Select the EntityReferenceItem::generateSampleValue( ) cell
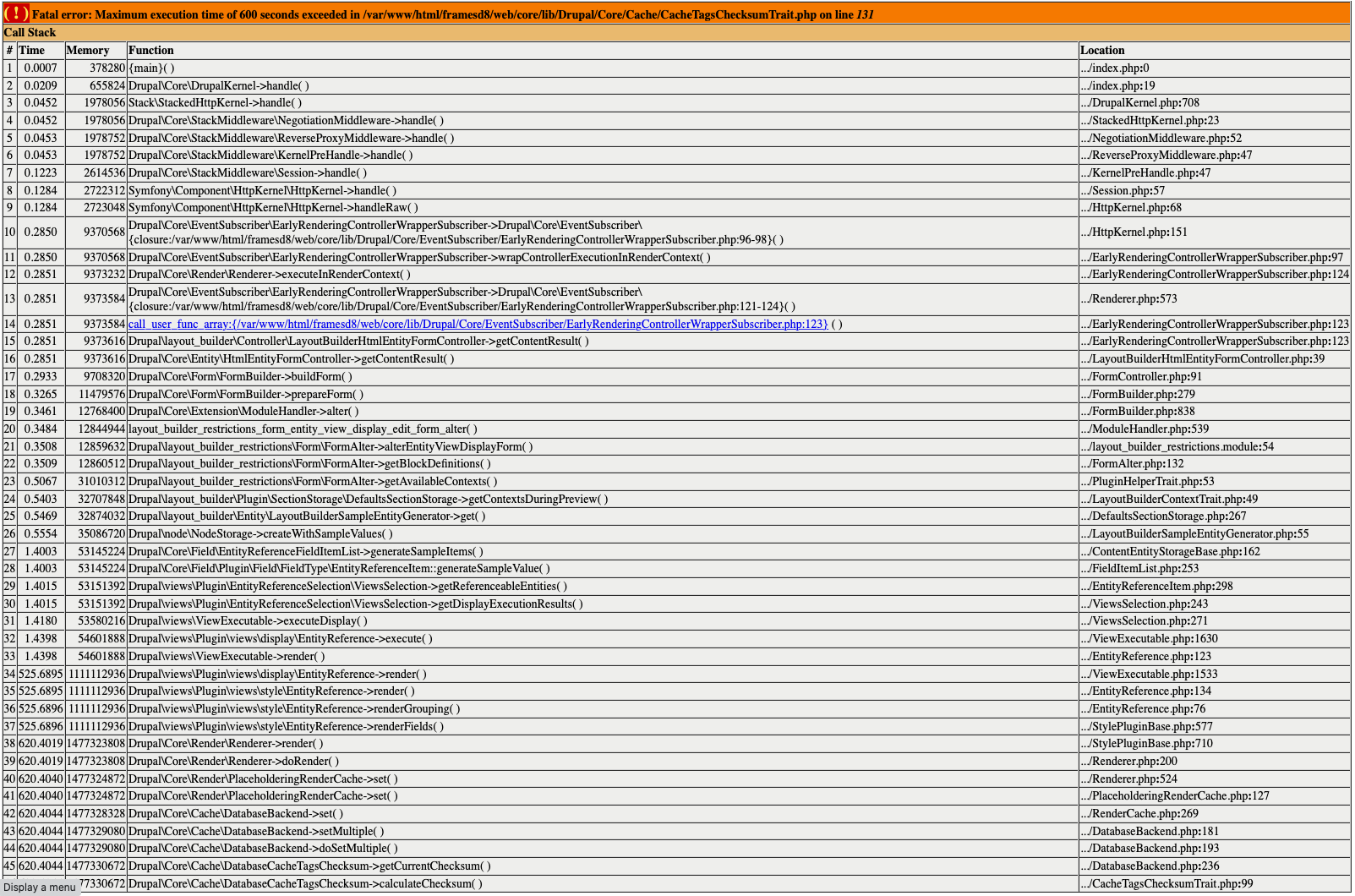1355x896 pixels. tap(603, 569)
